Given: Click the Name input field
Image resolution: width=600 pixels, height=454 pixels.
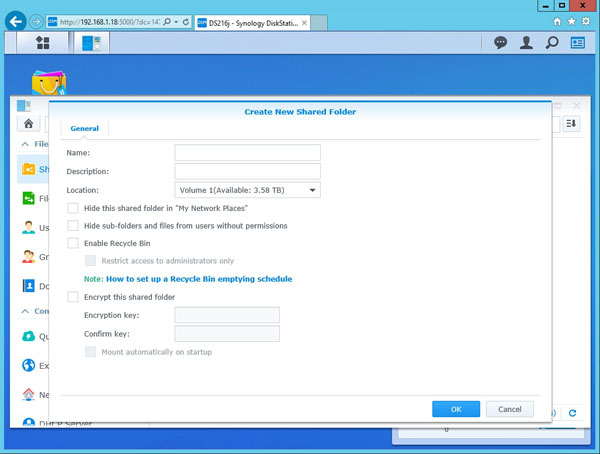Looking at the screenshot, I should 247,152.
